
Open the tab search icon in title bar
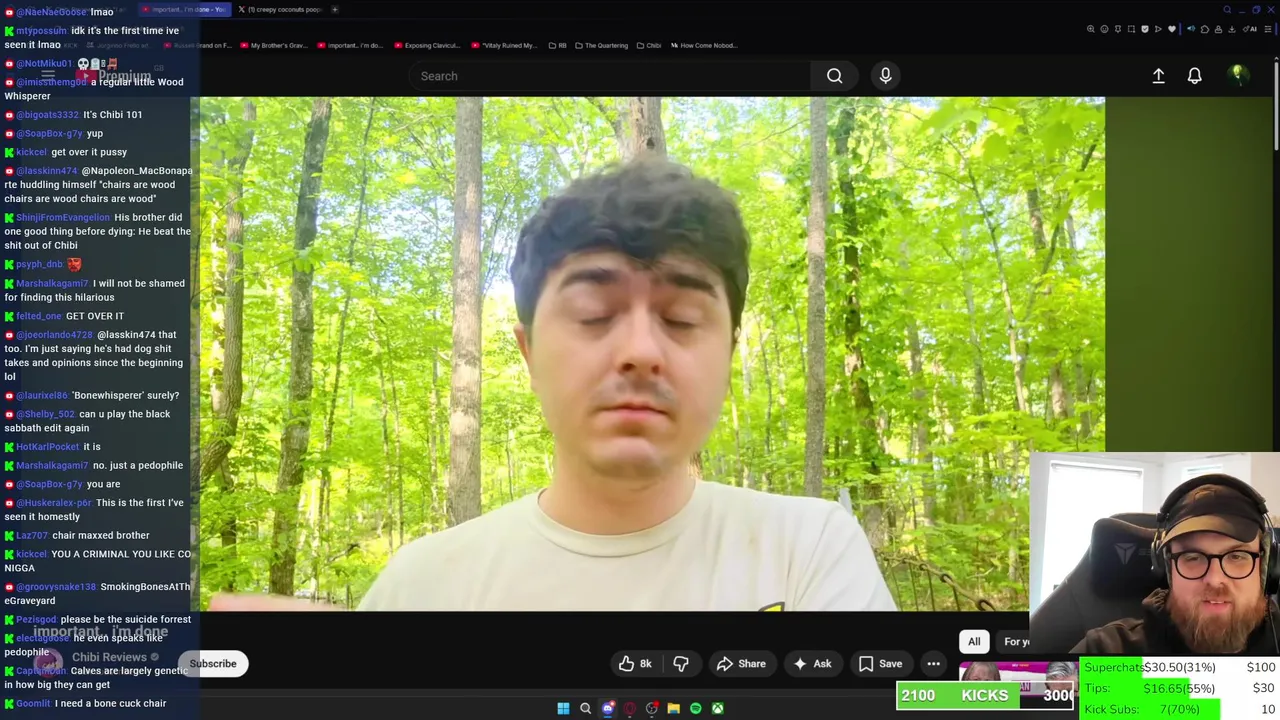1227,10
